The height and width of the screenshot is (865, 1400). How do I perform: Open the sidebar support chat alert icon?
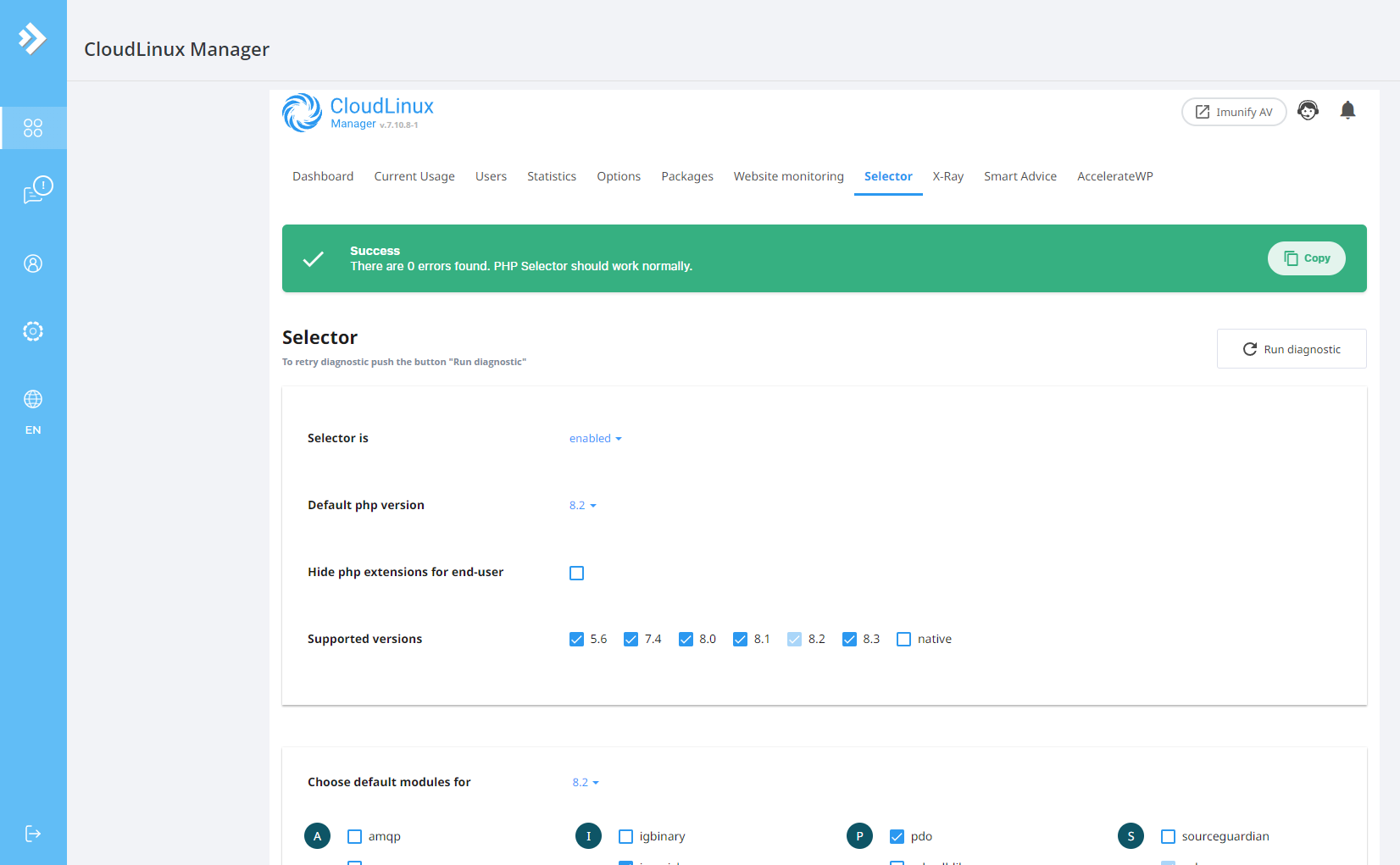(37, 190)
